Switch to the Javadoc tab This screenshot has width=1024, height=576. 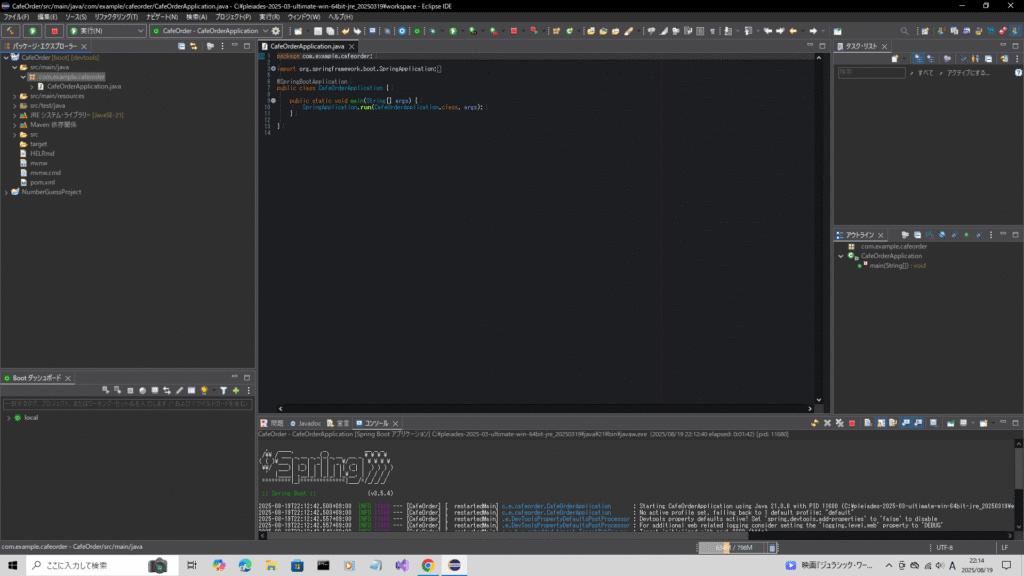306,423
